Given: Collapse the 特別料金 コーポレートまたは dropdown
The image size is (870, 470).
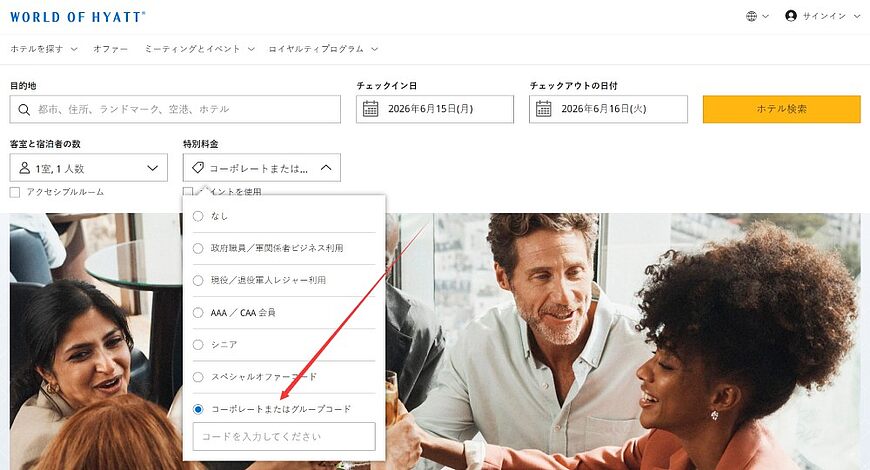Looking at the screenshot, I should [x=262, y=168].
